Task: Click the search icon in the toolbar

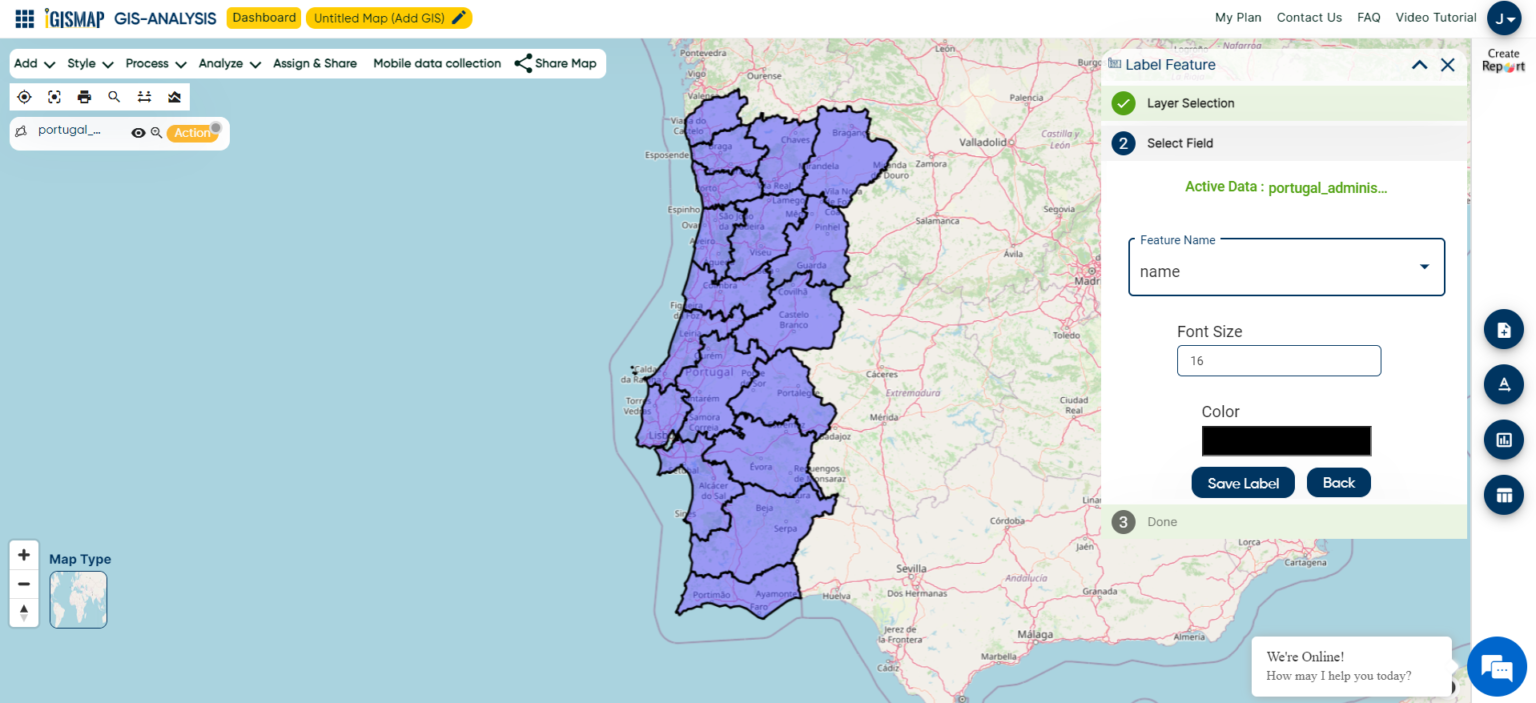Action: click(x=113, y=96)
